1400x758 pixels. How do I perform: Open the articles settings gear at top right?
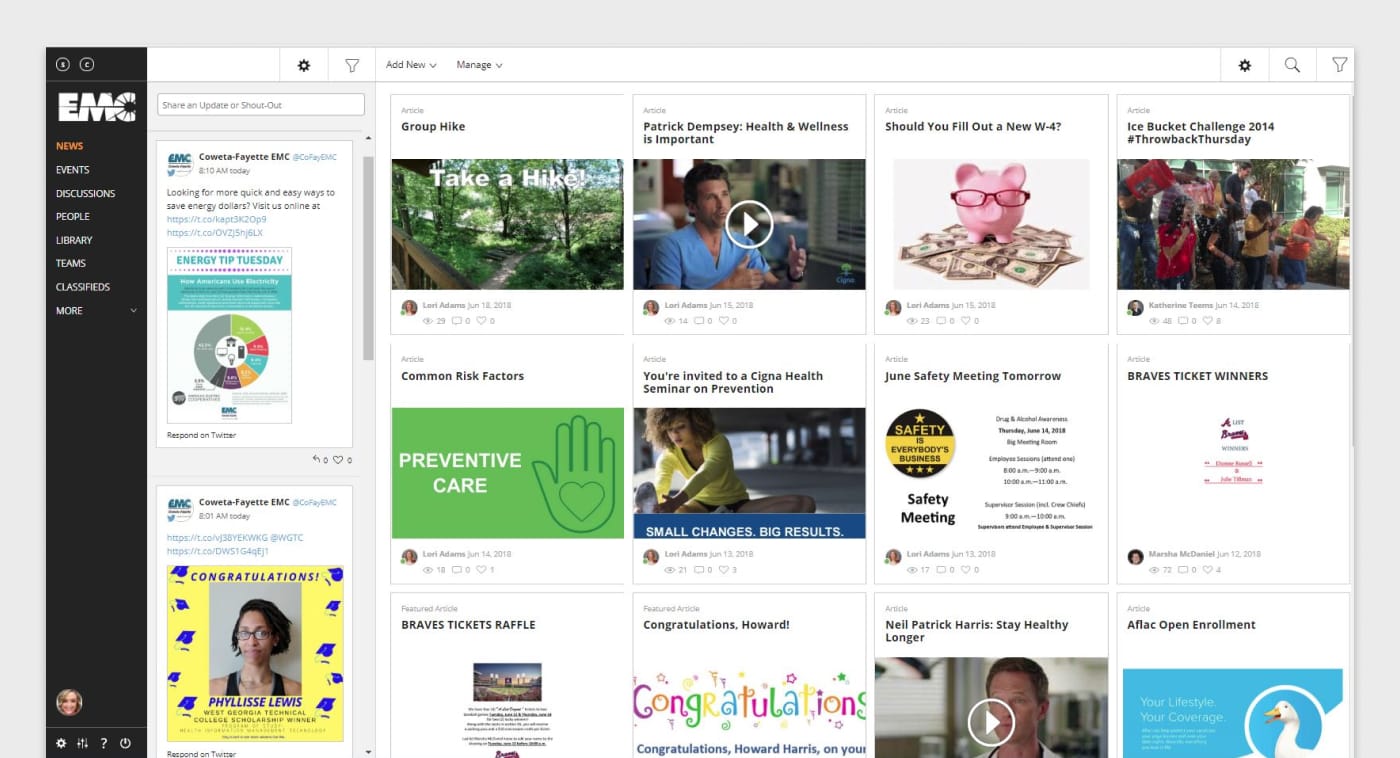coord(1245,65)
